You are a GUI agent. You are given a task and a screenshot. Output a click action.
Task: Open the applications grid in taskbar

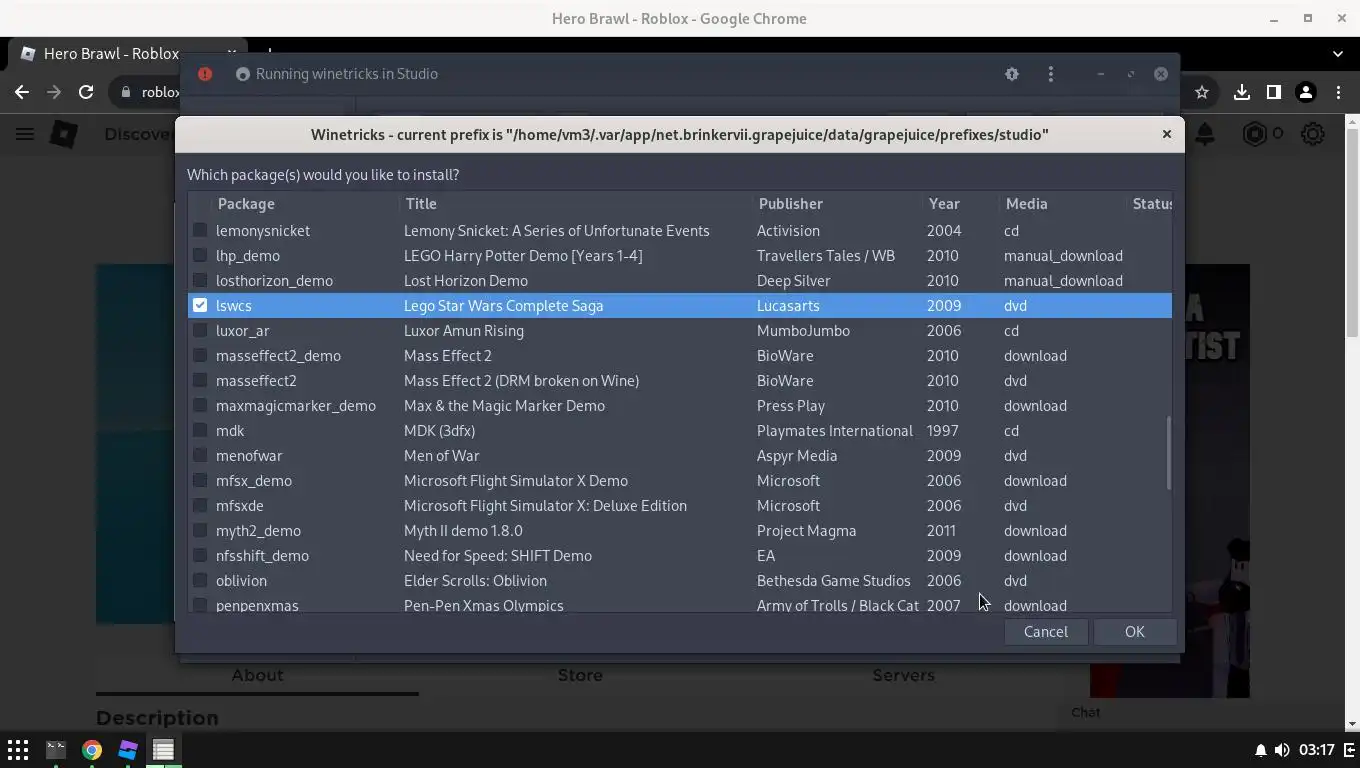pyautogui.click(x=18, y=750)
